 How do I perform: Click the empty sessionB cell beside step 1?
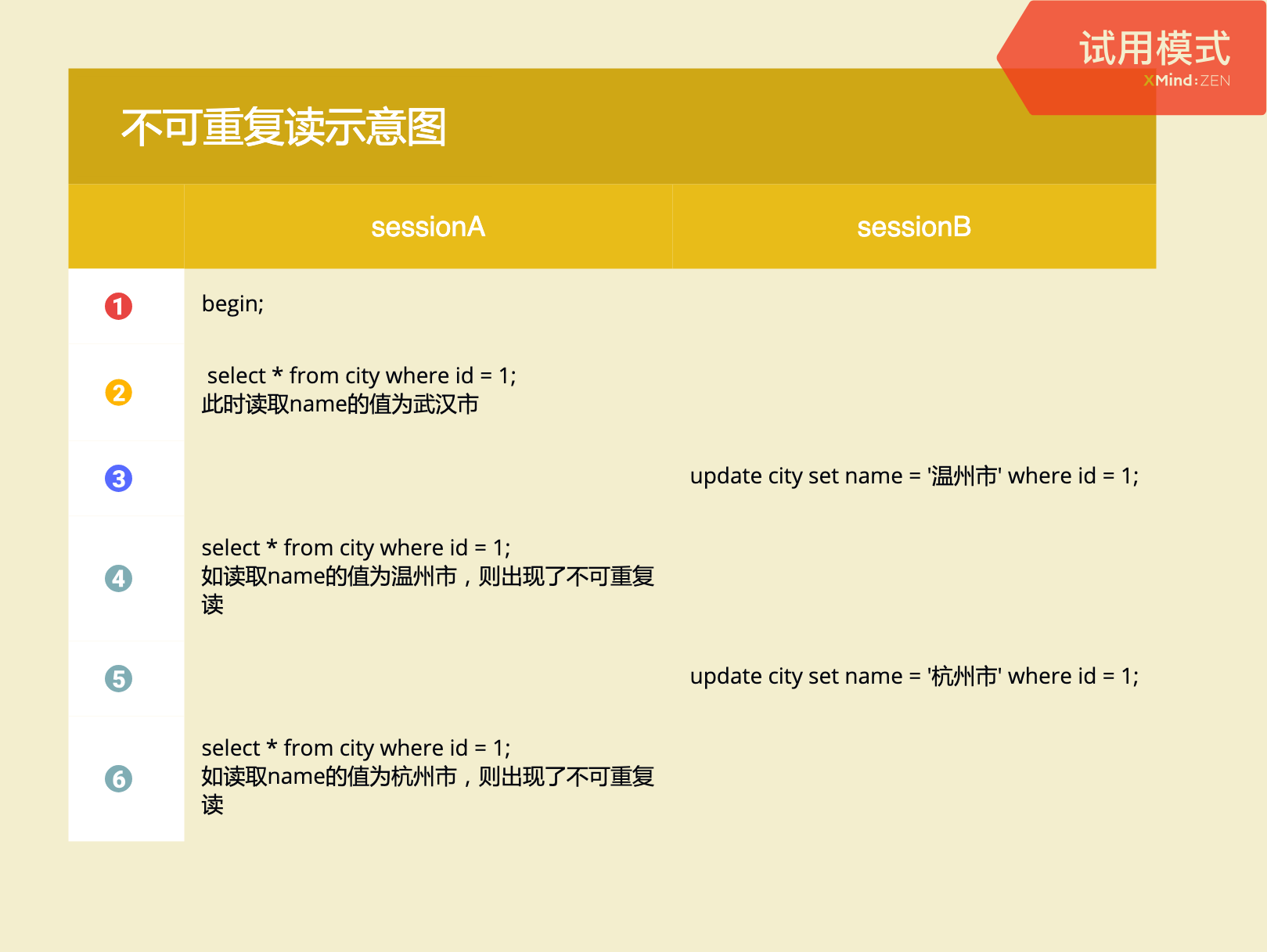click(x=914, y=305)
